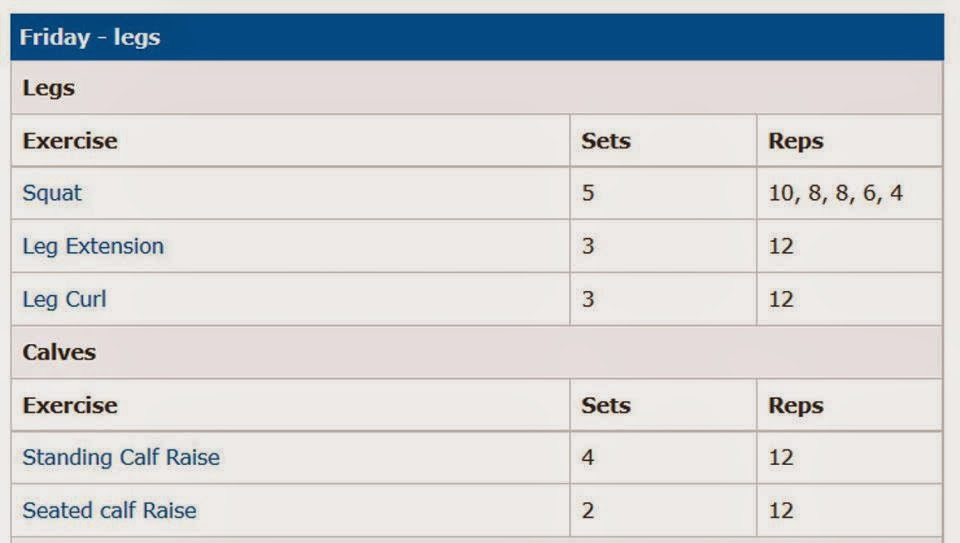Open the Squat exercise link
The image size is (960, 543).
pos(52,193)
